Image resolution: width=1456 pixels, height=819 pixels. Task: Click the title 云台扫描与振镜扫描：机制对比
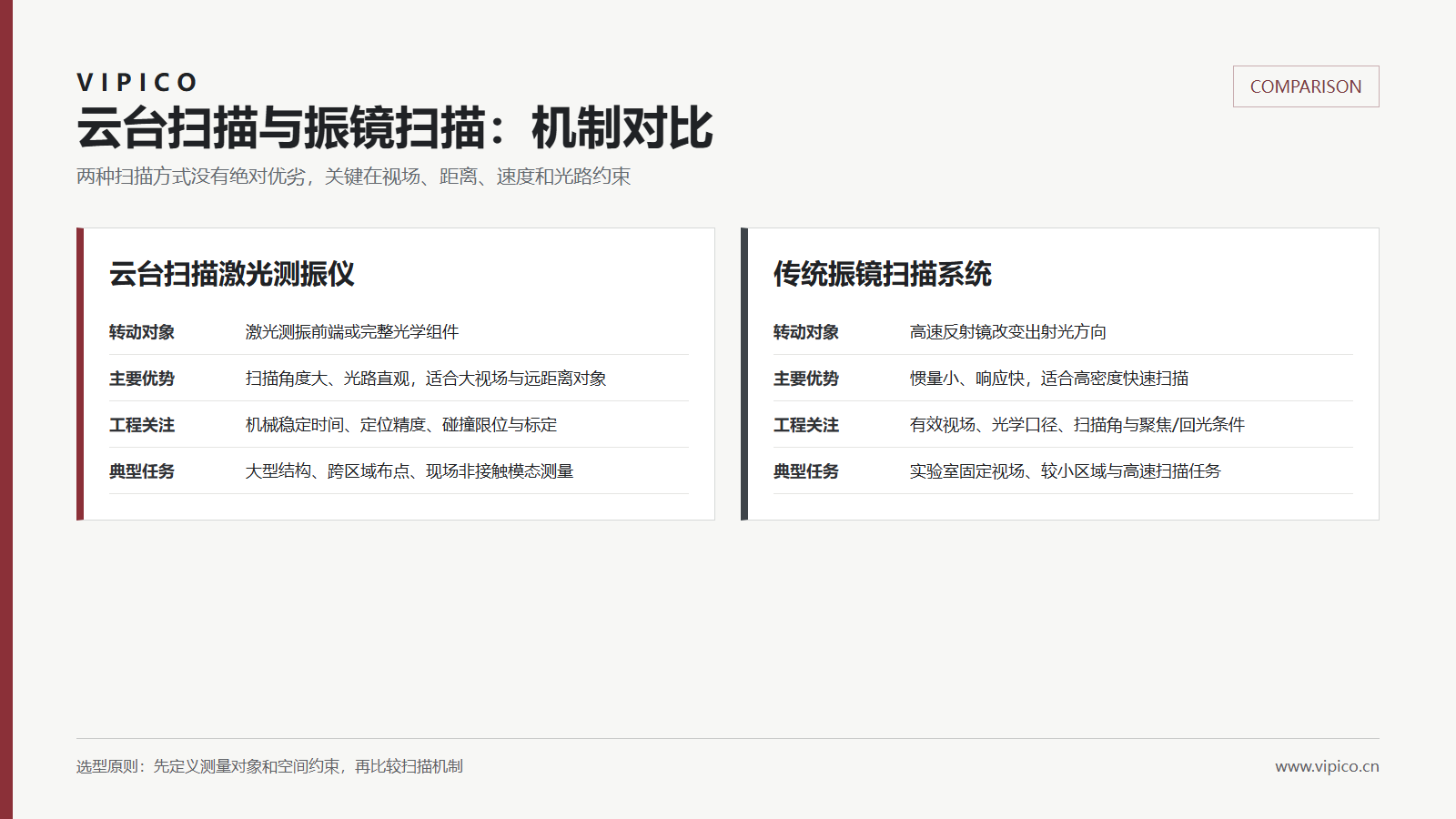395,127
